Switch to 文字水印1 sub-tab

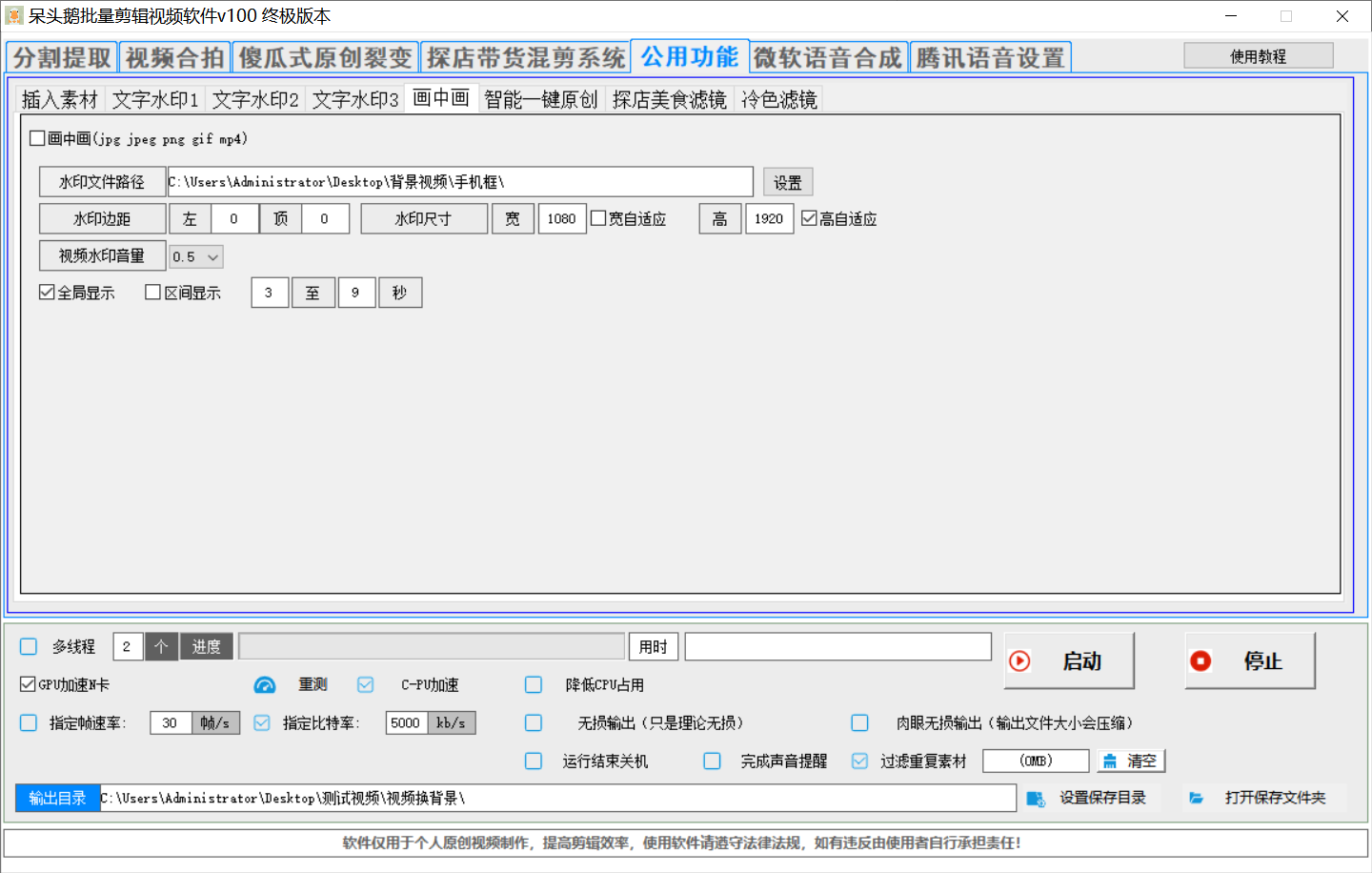pyautogui.click(x=155, y=99)
